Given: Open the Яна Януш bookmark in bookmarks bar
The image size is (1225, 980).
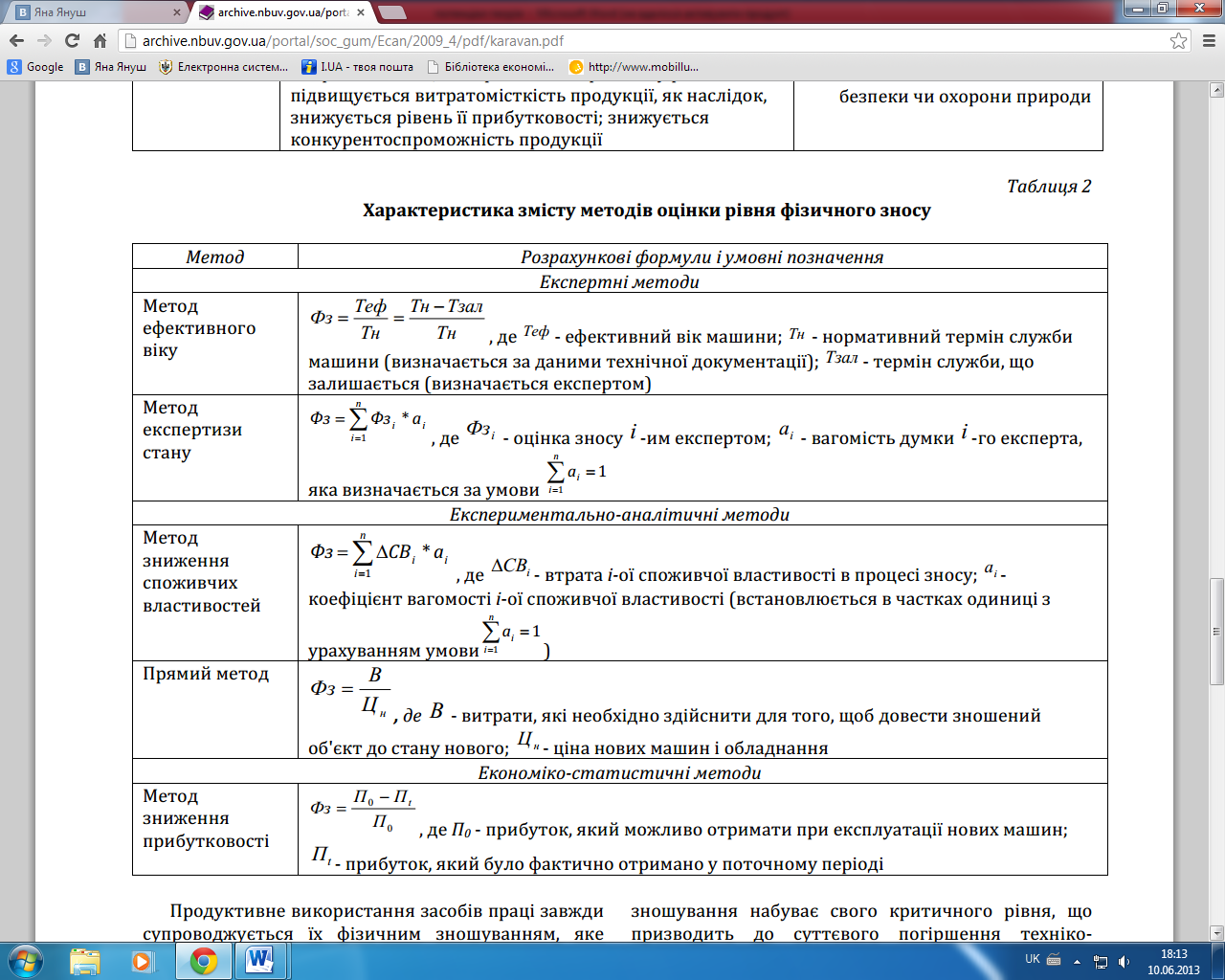Looking at the screenshot, I should (x=111, y=67).
